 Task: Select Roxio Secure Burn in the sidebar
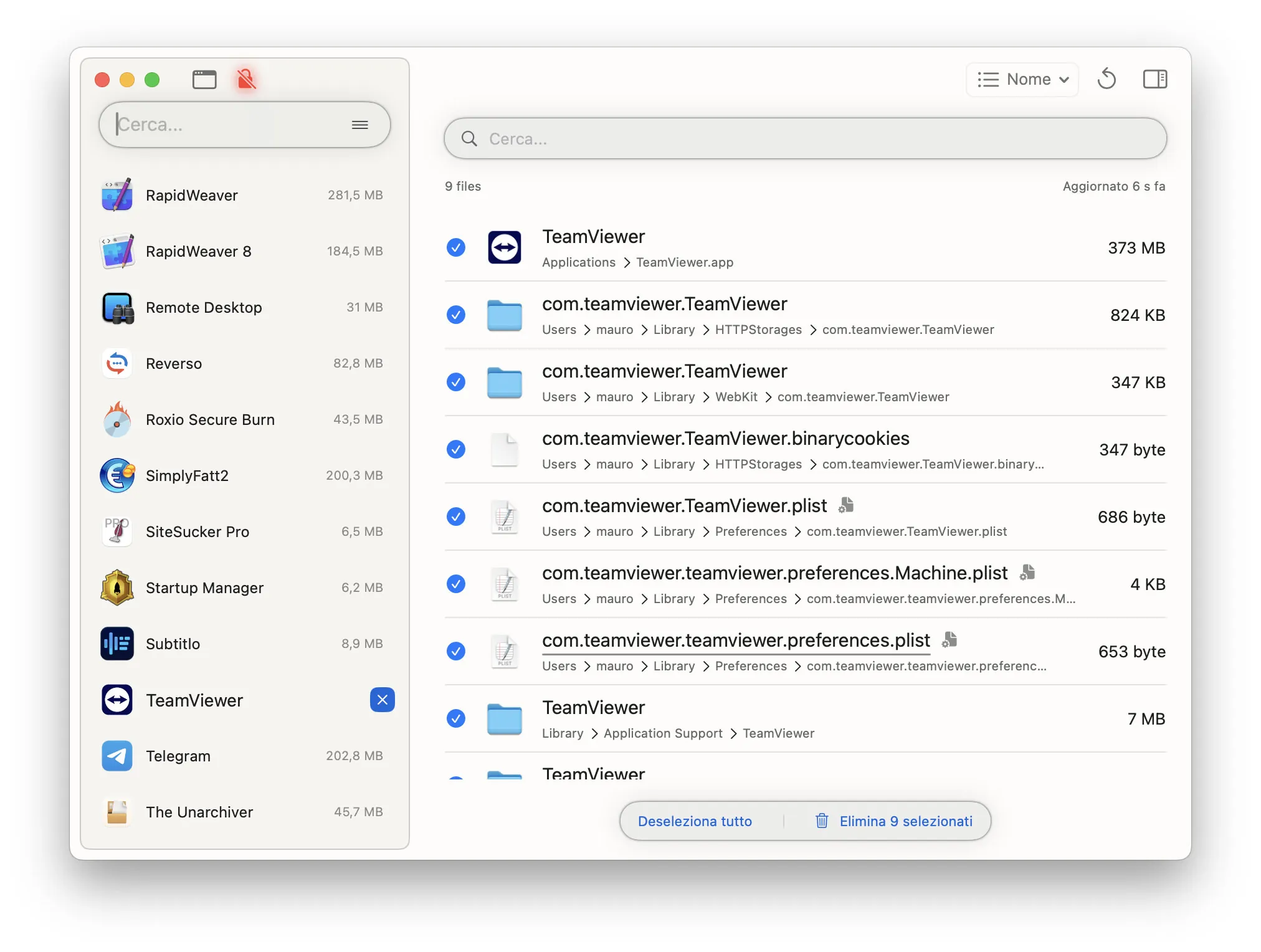point(210,419)
